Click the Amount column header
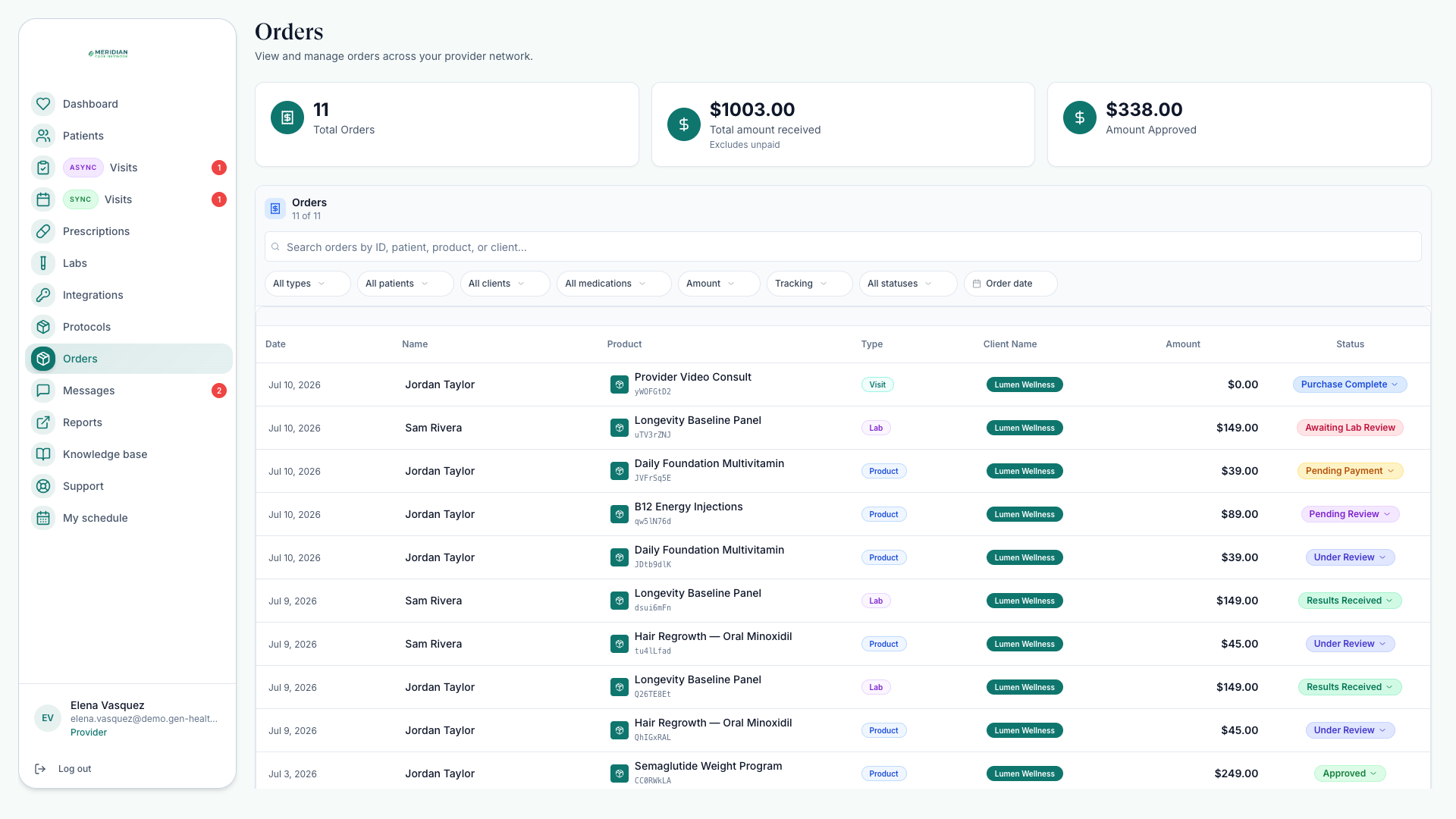The width and height of the screenshot is (1456, 819). [x=1183, y=344]
